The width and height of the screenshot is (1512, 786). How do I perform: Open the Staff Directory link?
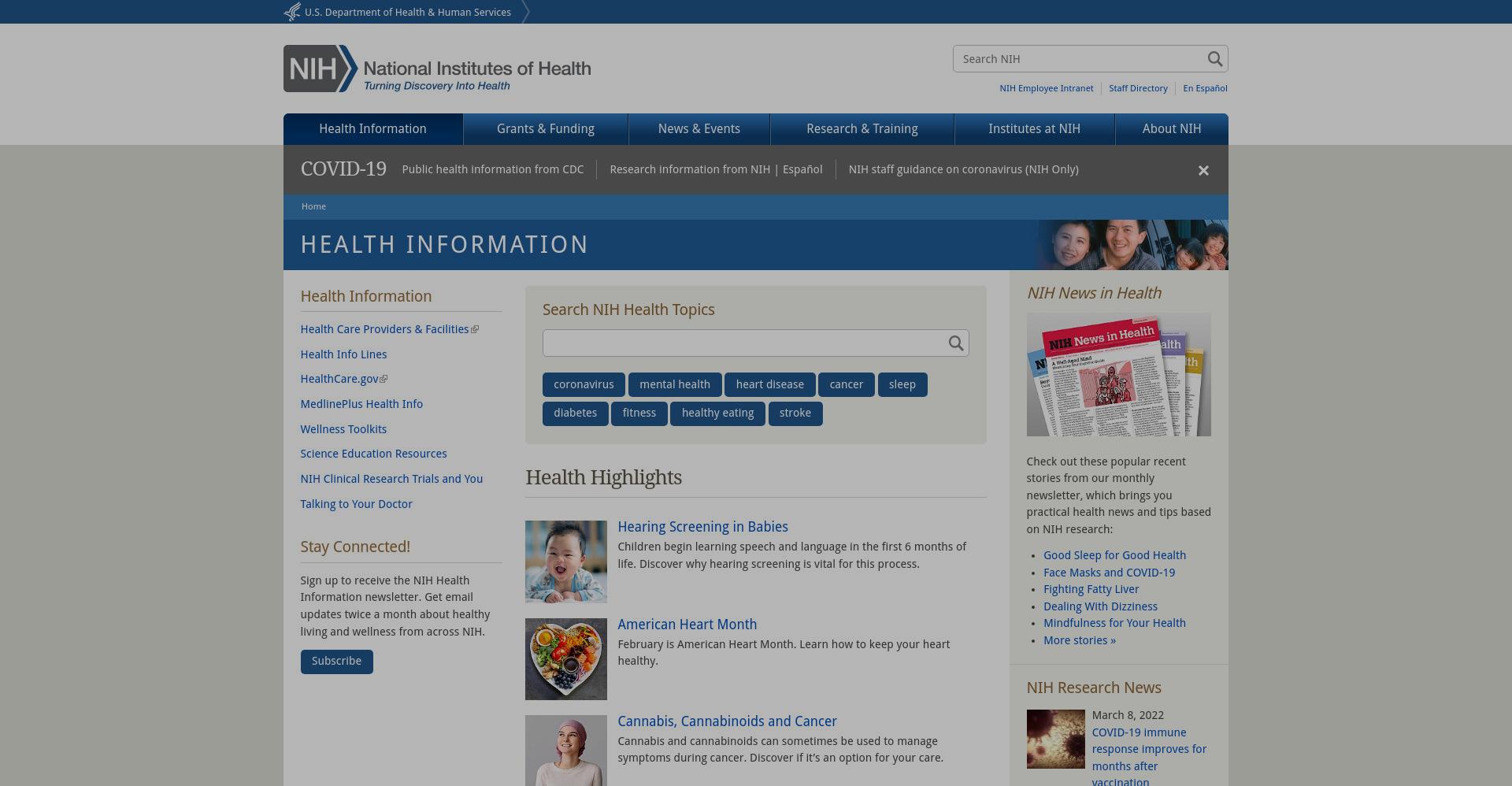(x=1138, y=88)
